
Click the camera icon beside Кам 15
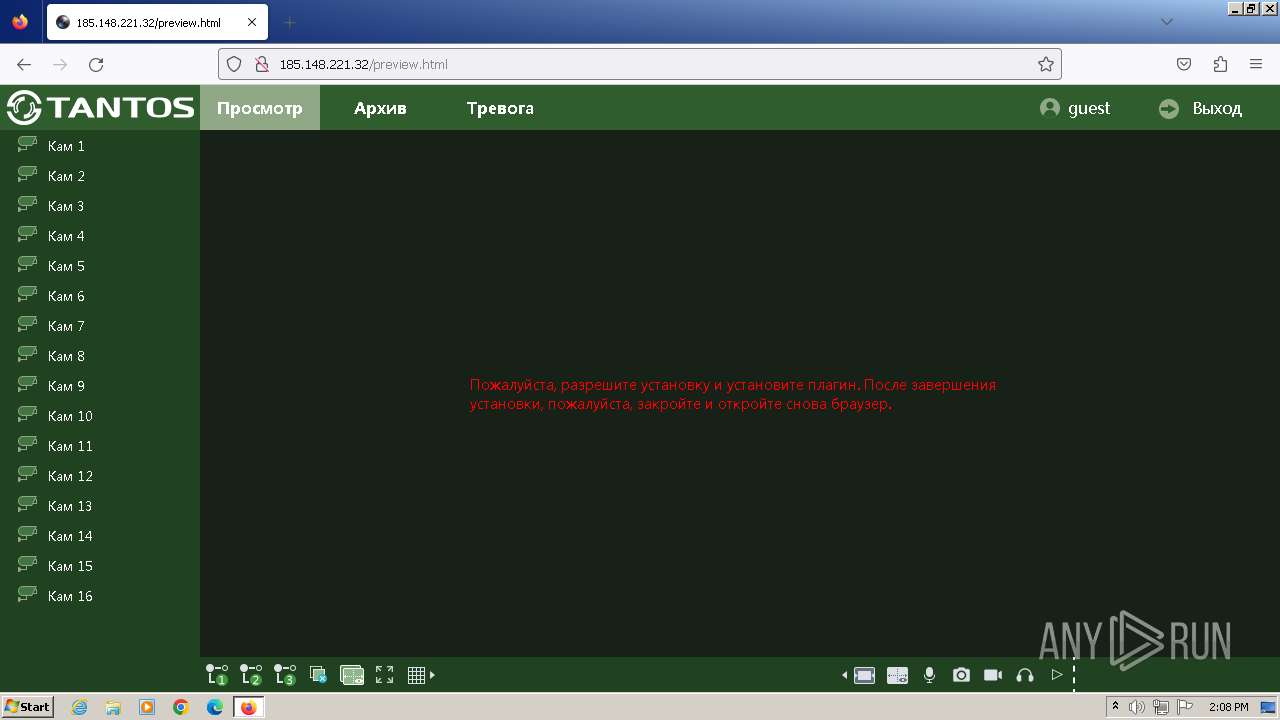[27, 565]
